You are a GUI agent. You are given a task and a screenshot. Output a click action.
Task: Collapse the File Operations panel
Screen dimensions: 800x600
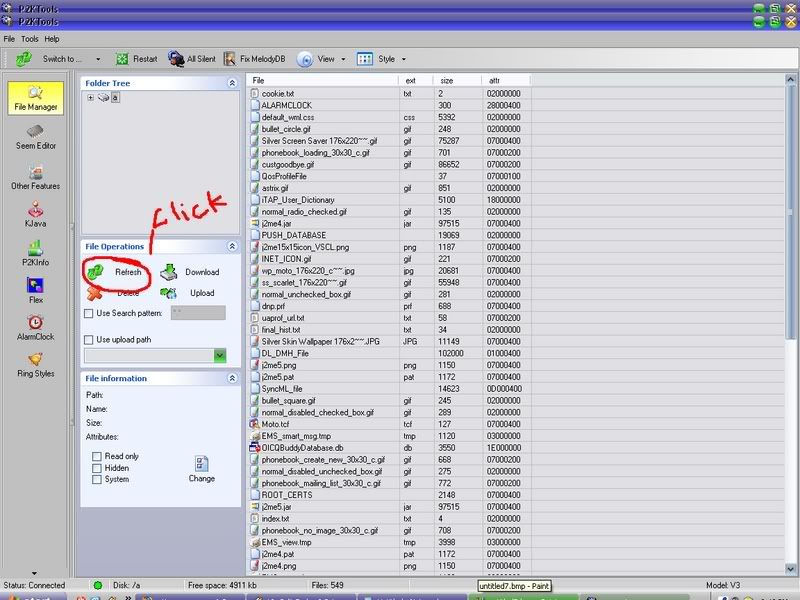tap(232, 246)
